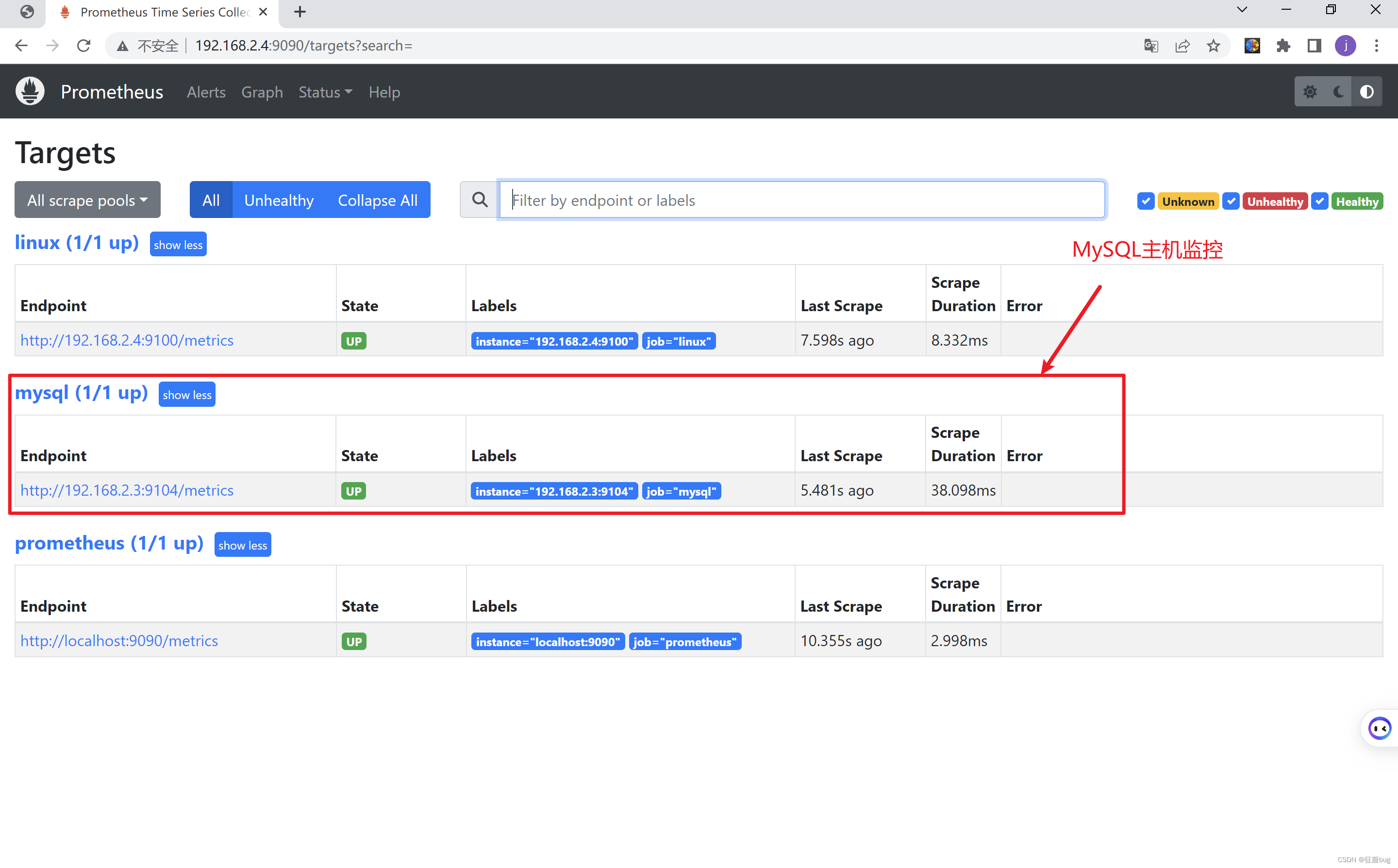This screenshot has width=1398, height=868.
Task: Click the Prometheus brand name
Action: pyautogui.click(x=112, y=92)
